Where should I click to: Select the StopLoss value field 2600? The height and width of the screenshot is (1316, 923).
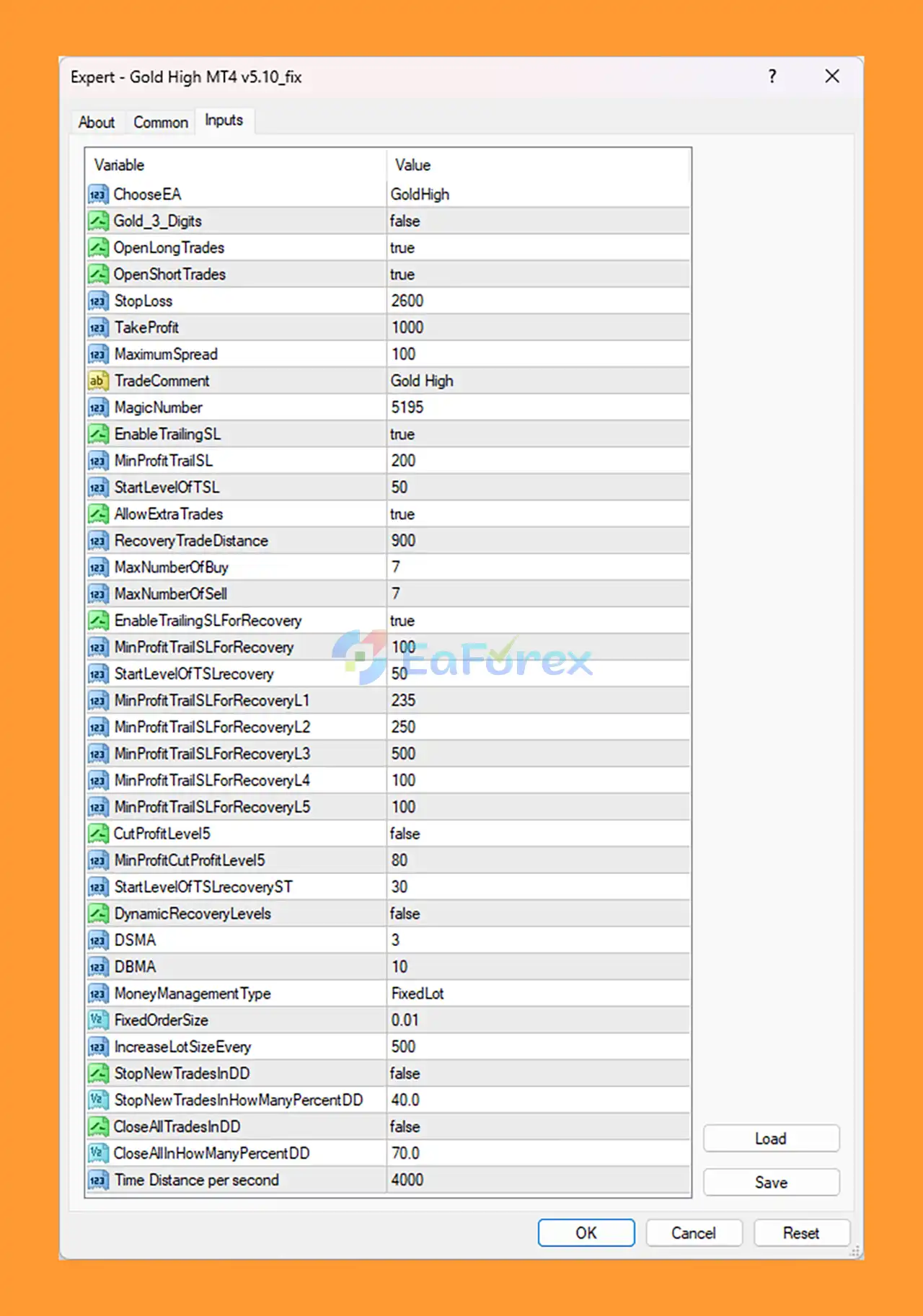(x=537, y=301)
